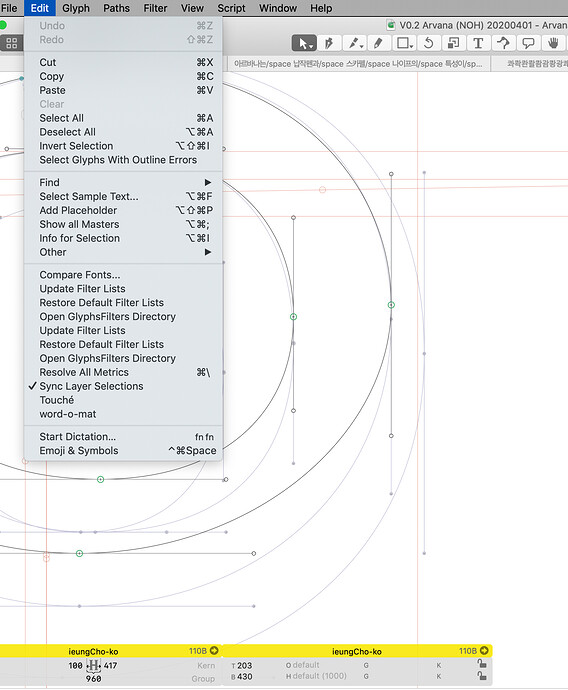Toggle the lock in the B 430 row
Screen dimensions: 568x690
(482, 675)
